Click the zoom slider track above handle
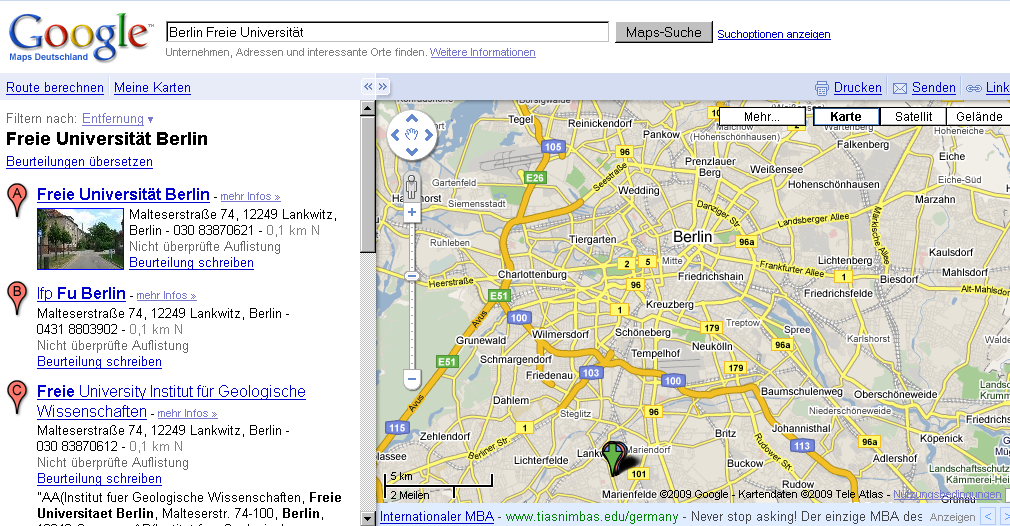Image resolution: width=1010 pixels, height=526 pixels. [x=412, y=245]
